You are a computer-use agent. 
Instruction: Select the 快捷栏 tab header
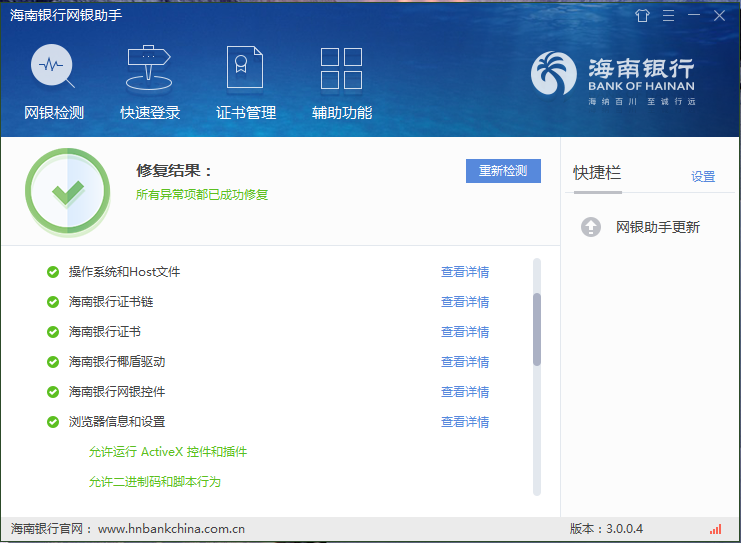[x=597, y=173]
